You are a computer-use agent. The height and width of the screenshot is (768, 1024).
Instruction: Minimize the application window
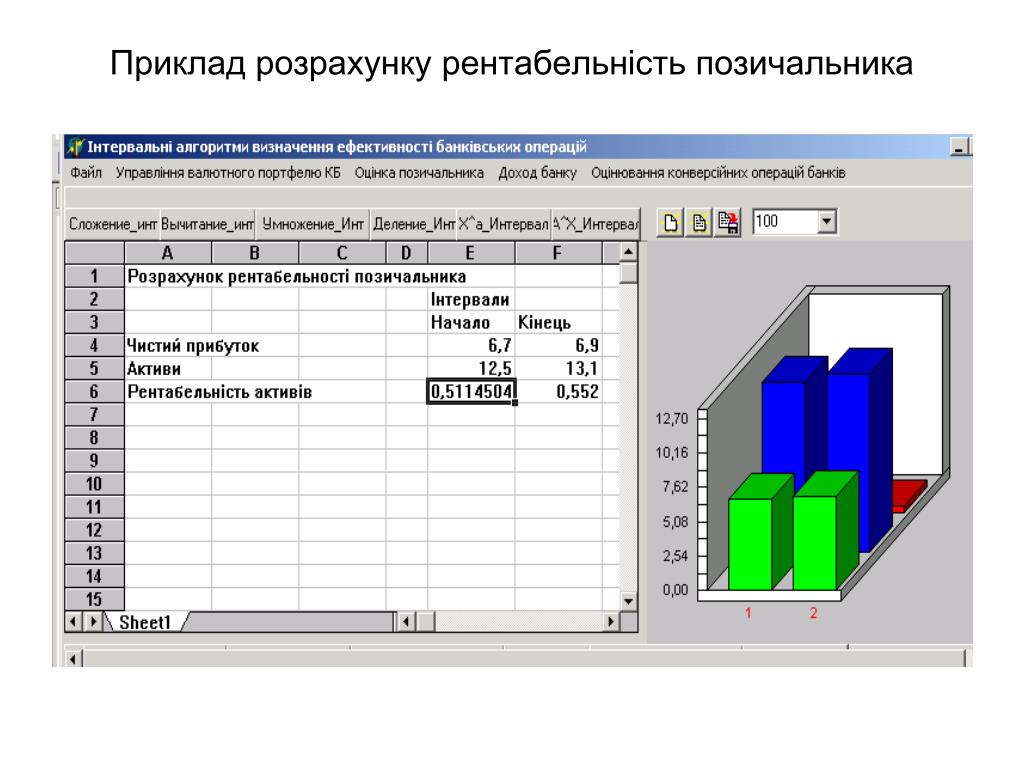coord(959,147)
